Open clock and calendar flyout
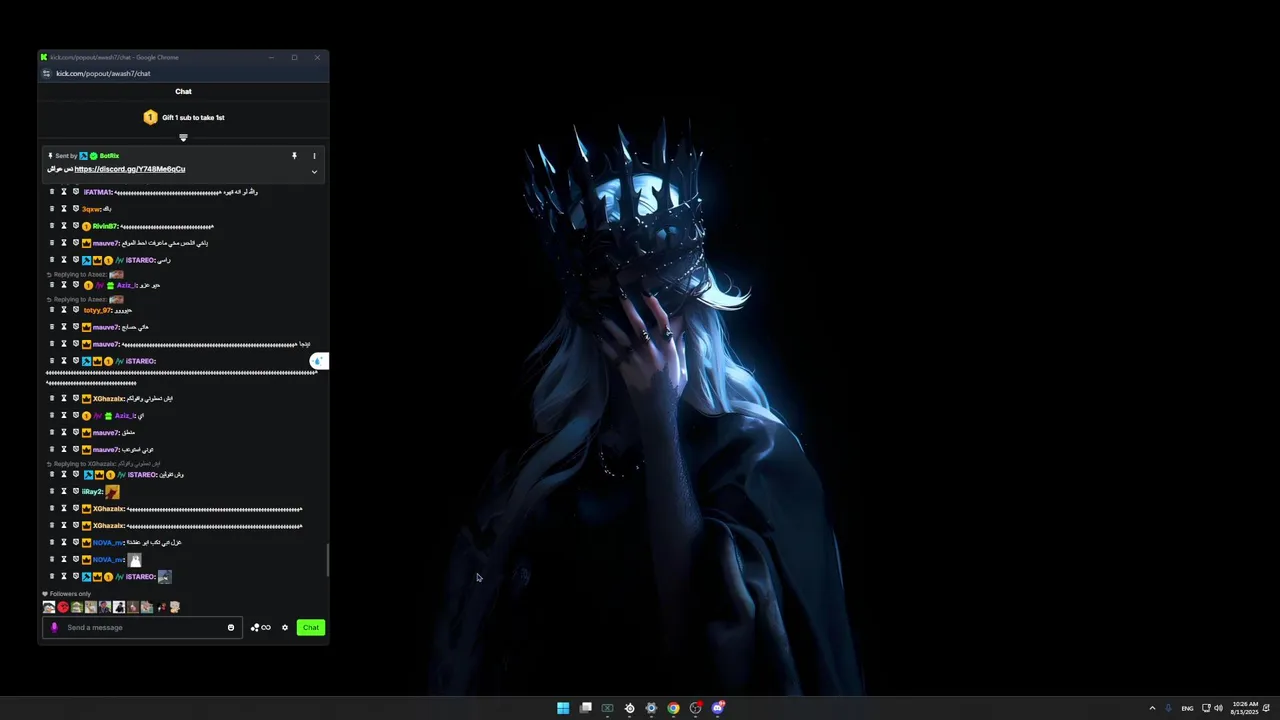Viewport: 1280px width, 720px height. click(1245, 708)
